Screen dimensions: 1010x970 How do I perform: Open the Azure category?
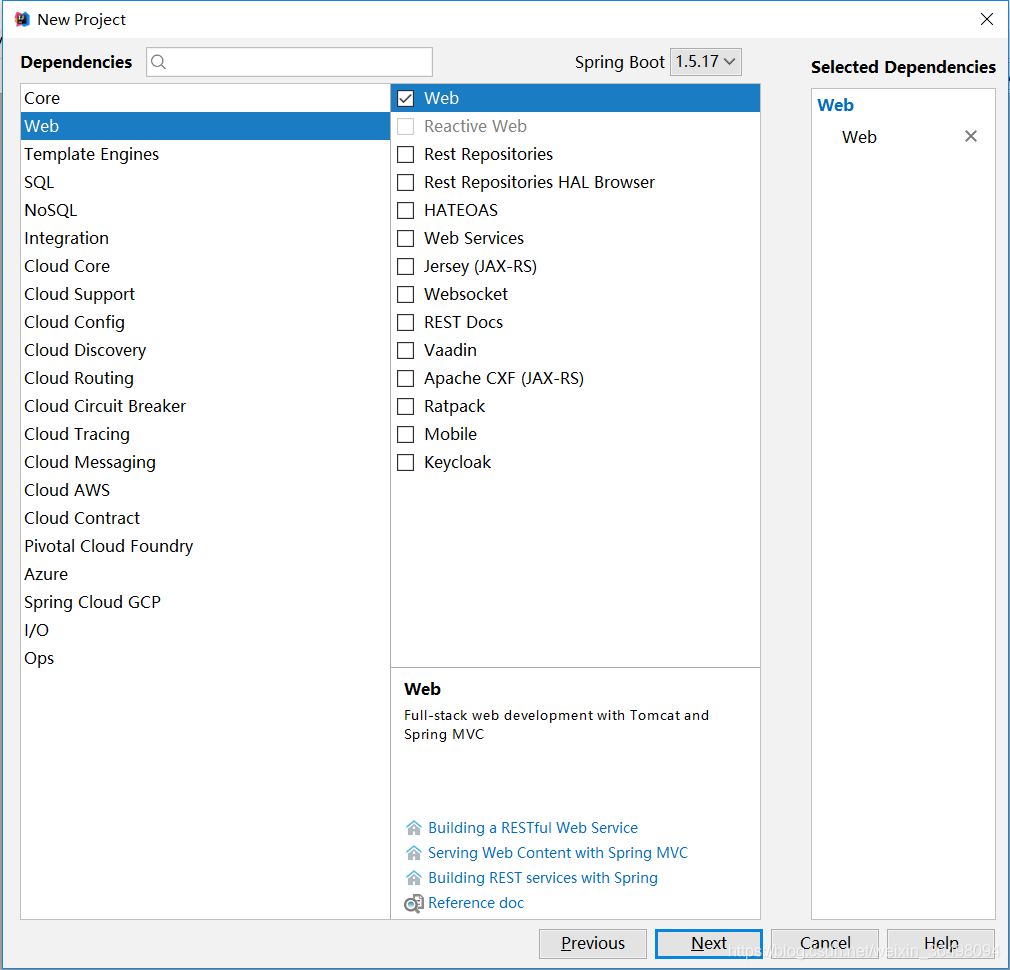pos(205,575)
